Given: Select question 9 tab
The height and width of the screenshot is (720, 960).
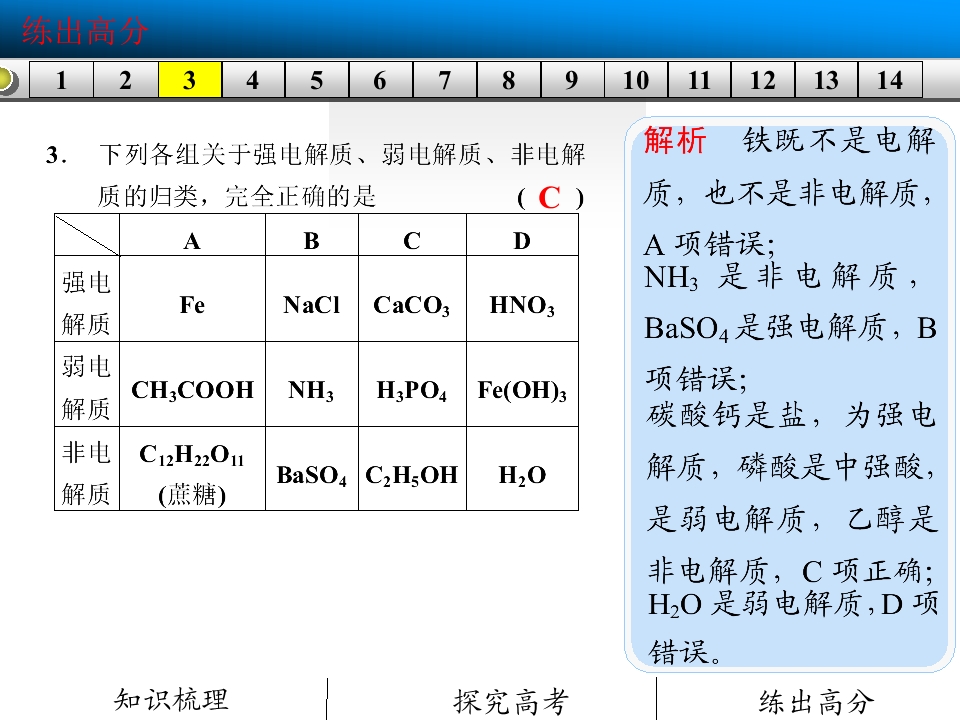Looking at the screenshot, I should click(x=572, y=80).
